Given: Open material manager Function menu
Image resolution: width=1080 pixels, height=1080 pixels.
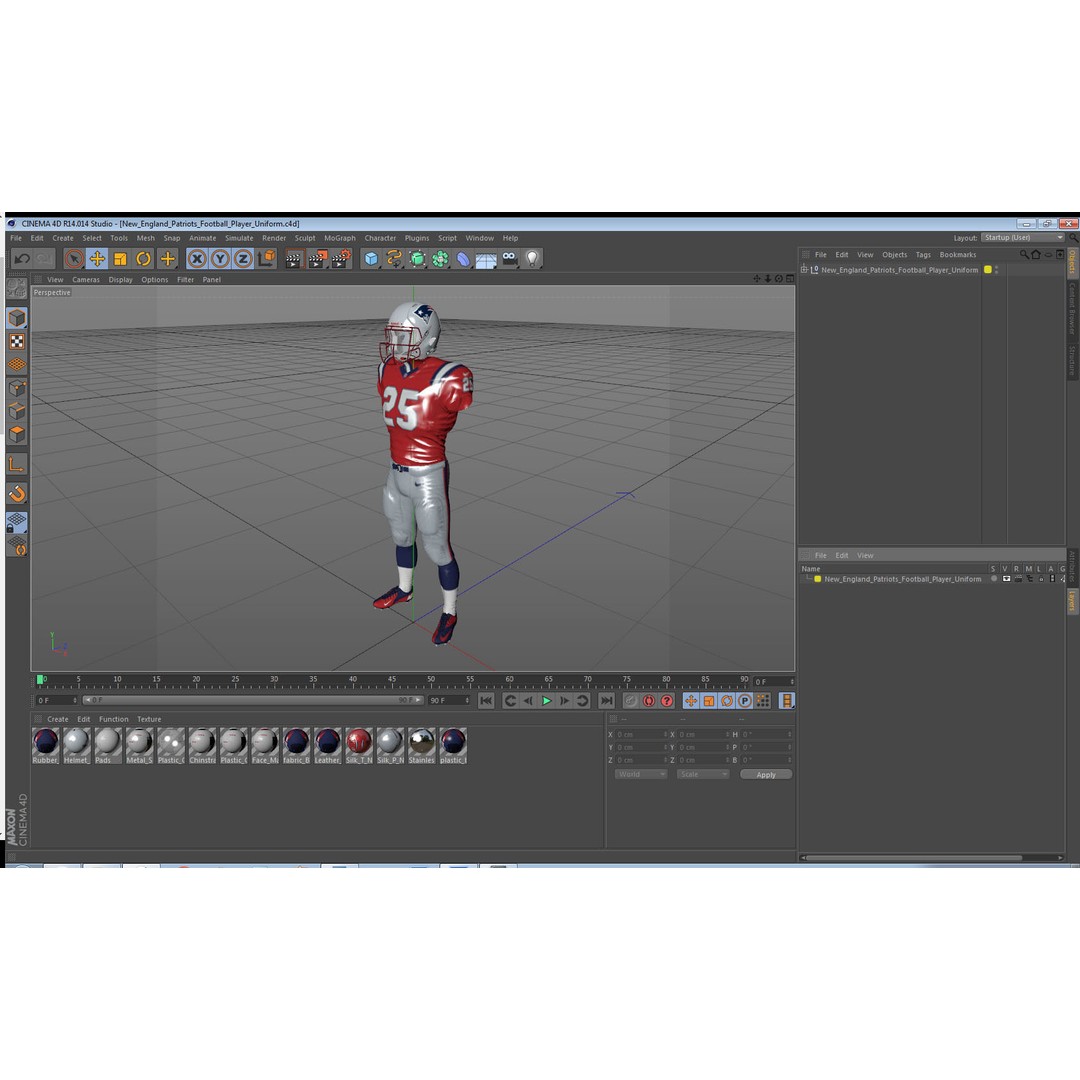Looking at the screenshot, I should [114, 719].
